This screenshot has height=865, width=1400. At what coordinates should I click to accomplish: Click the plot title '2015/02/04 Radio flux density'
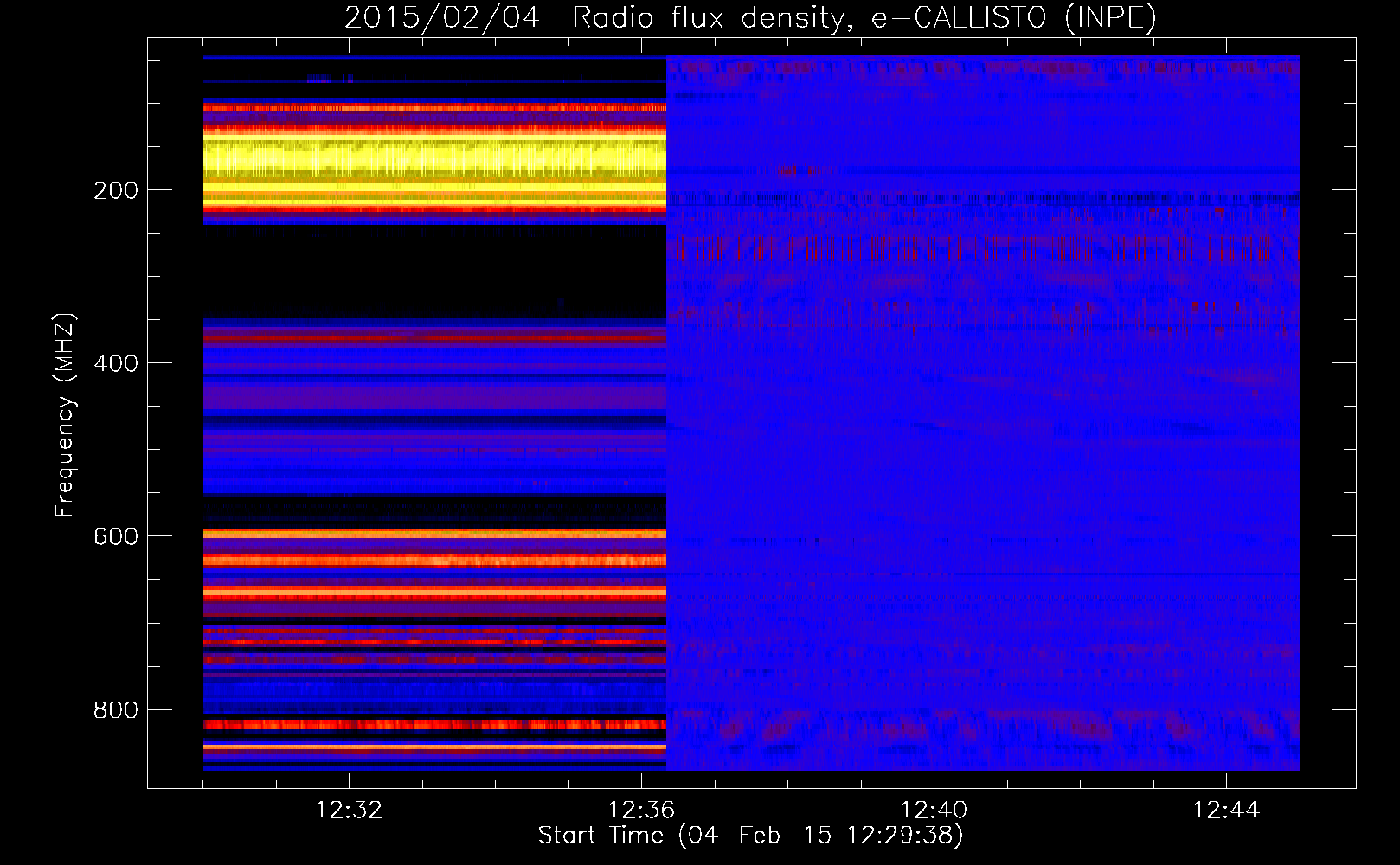coord(594,17)
